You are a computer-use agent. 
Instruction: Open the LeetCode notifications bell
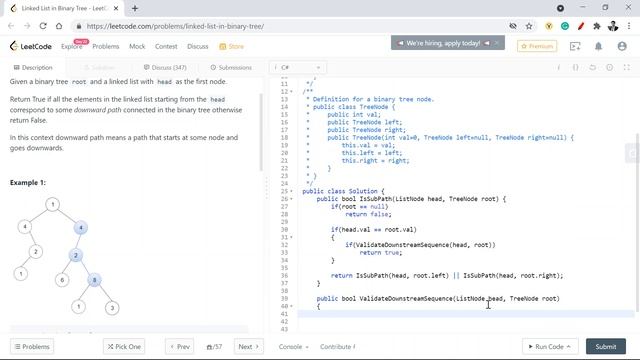[598, 46]
